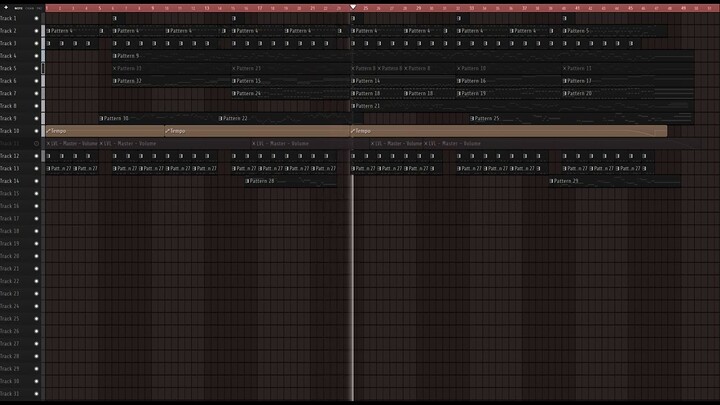Select the Pattern 16 clip
The image size is (720, 405).
click(509, 81)
